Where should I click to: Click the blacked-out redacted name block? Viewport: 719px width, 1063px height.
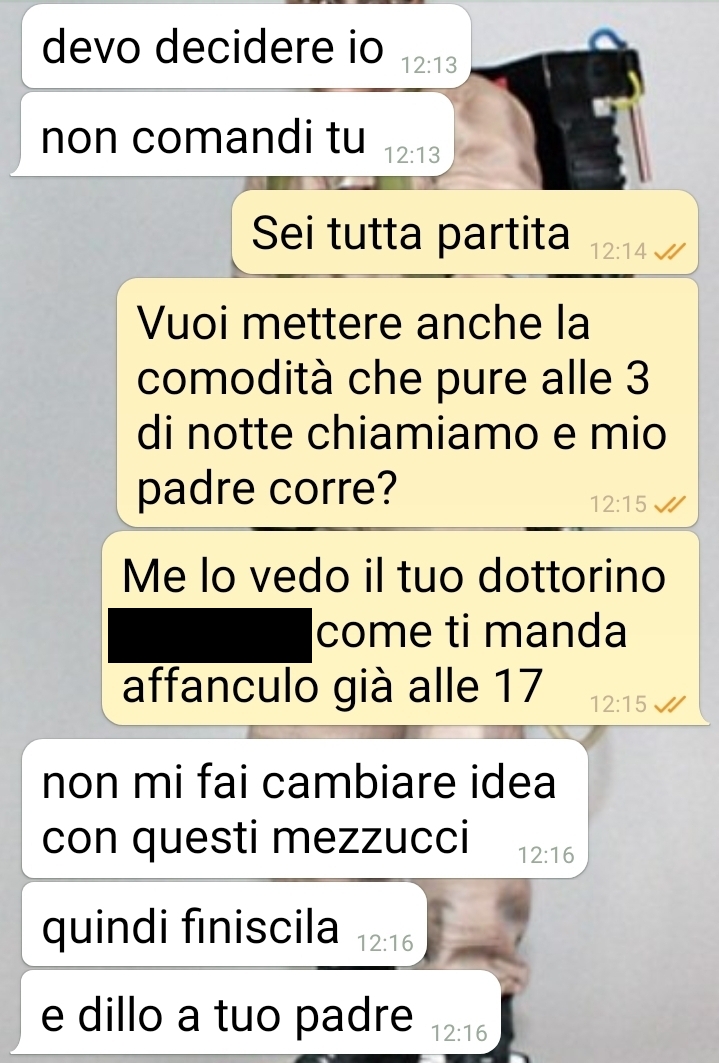(x=210, y=635)
